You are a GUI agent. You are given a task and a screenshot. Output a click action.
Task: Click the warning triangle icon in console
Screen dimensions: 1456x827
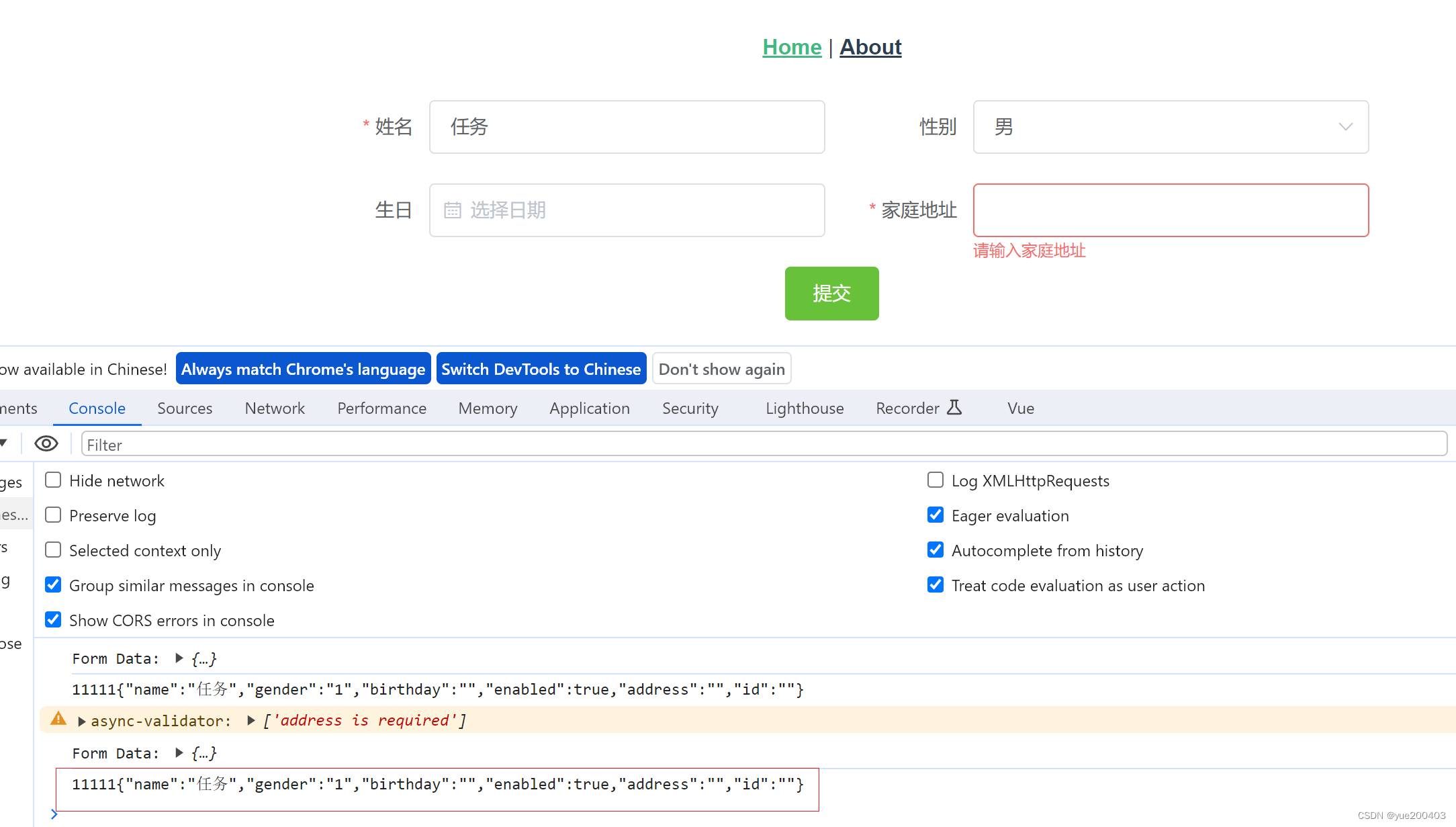tap(58, 720)
